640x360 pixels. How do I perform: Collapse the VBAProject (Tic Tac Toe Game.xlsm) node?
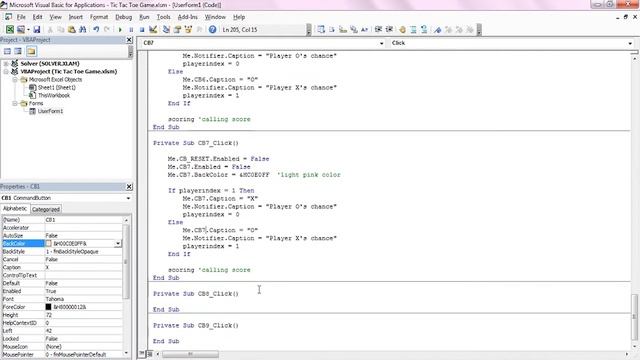pos(6,71)
